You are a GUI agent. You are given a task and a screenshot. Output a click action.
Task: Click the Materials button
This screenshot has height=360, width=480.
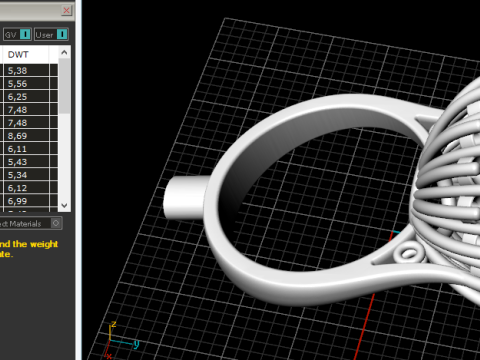(x=31, y=223)
